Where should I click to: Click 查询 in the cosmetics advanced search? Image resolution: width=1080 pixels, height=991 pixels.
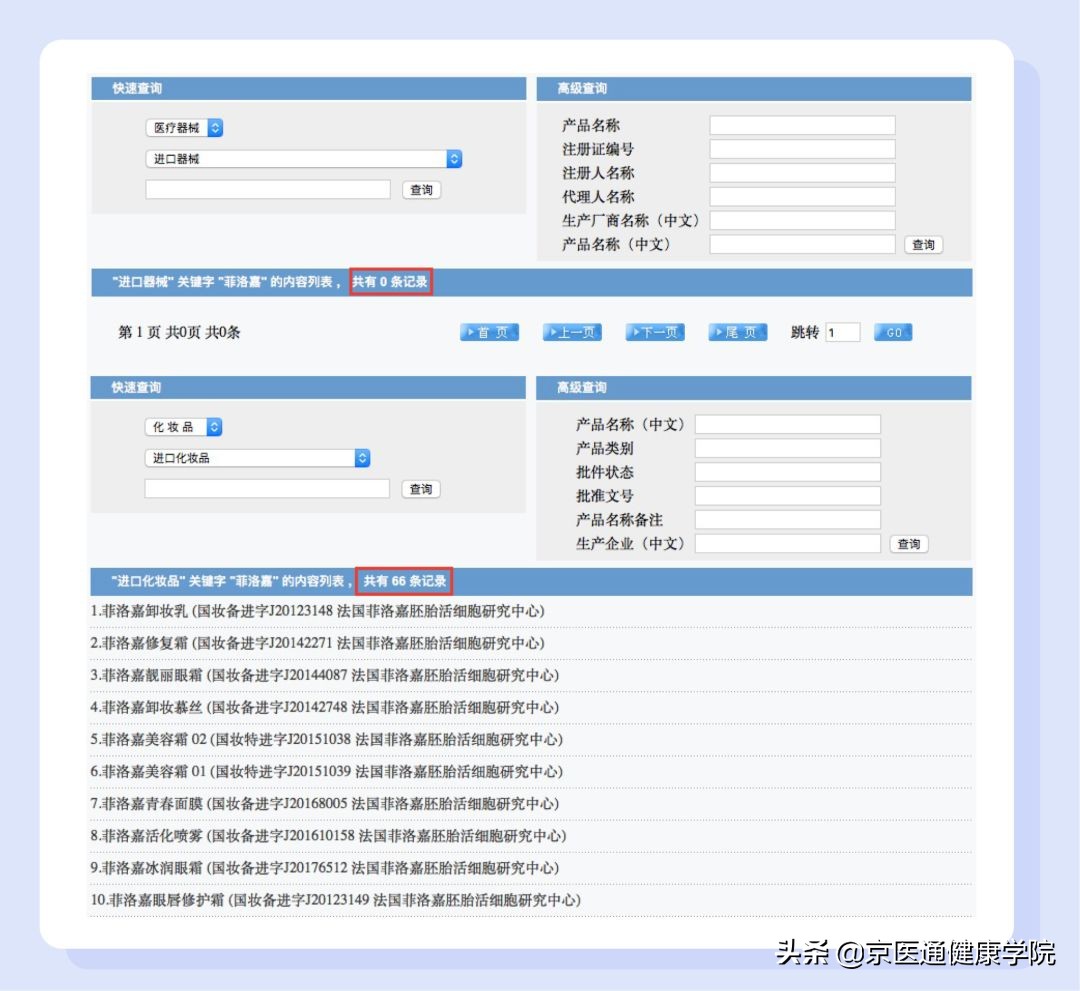[907, 543]
